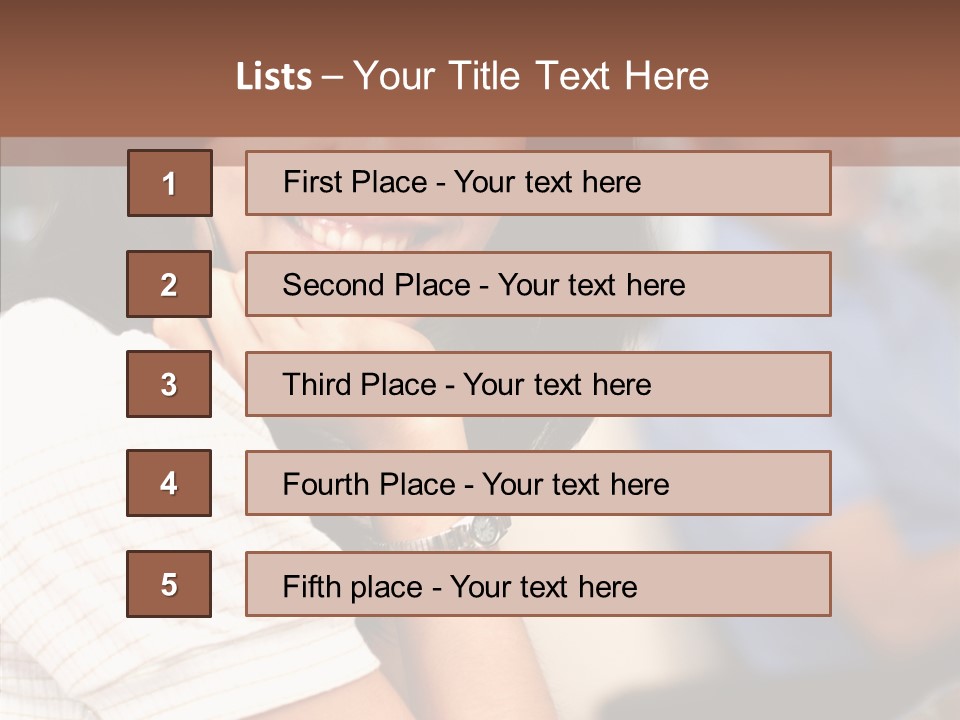Click the brown title banner area
960x720 pixels.
480,68
